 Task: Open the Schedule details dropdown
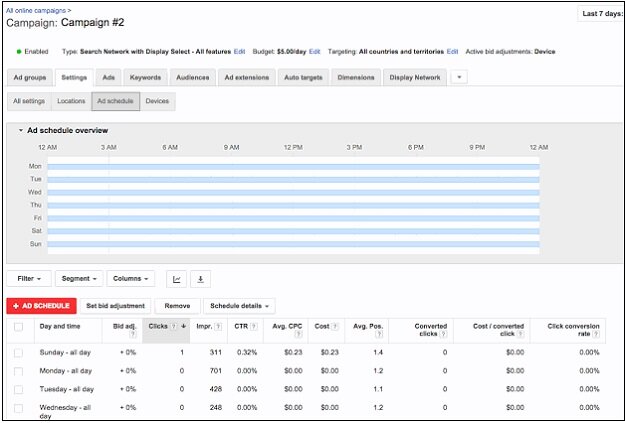coord(240,305)
